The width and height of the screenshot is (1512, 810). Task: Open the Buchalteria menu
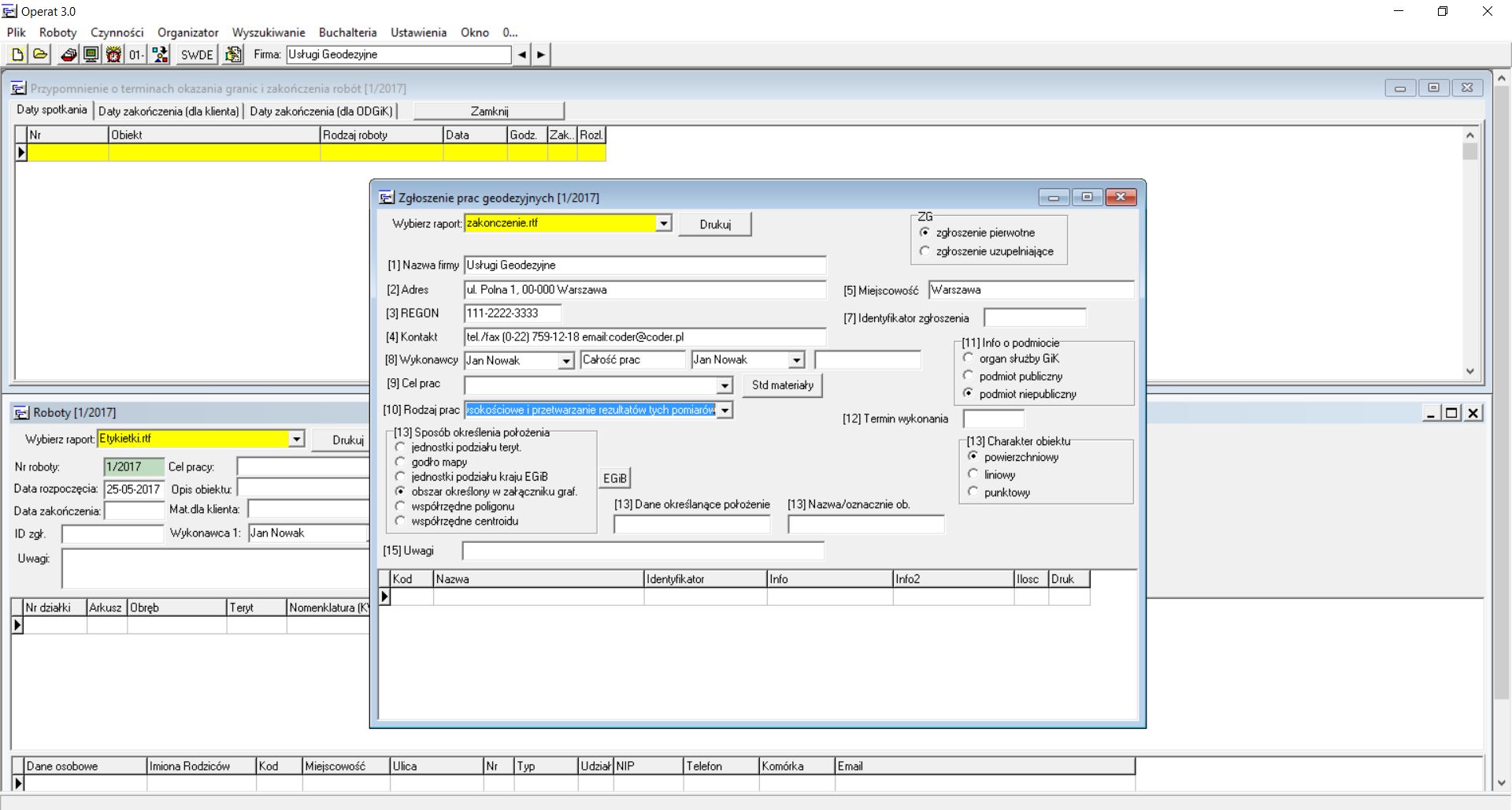(347, 32)
